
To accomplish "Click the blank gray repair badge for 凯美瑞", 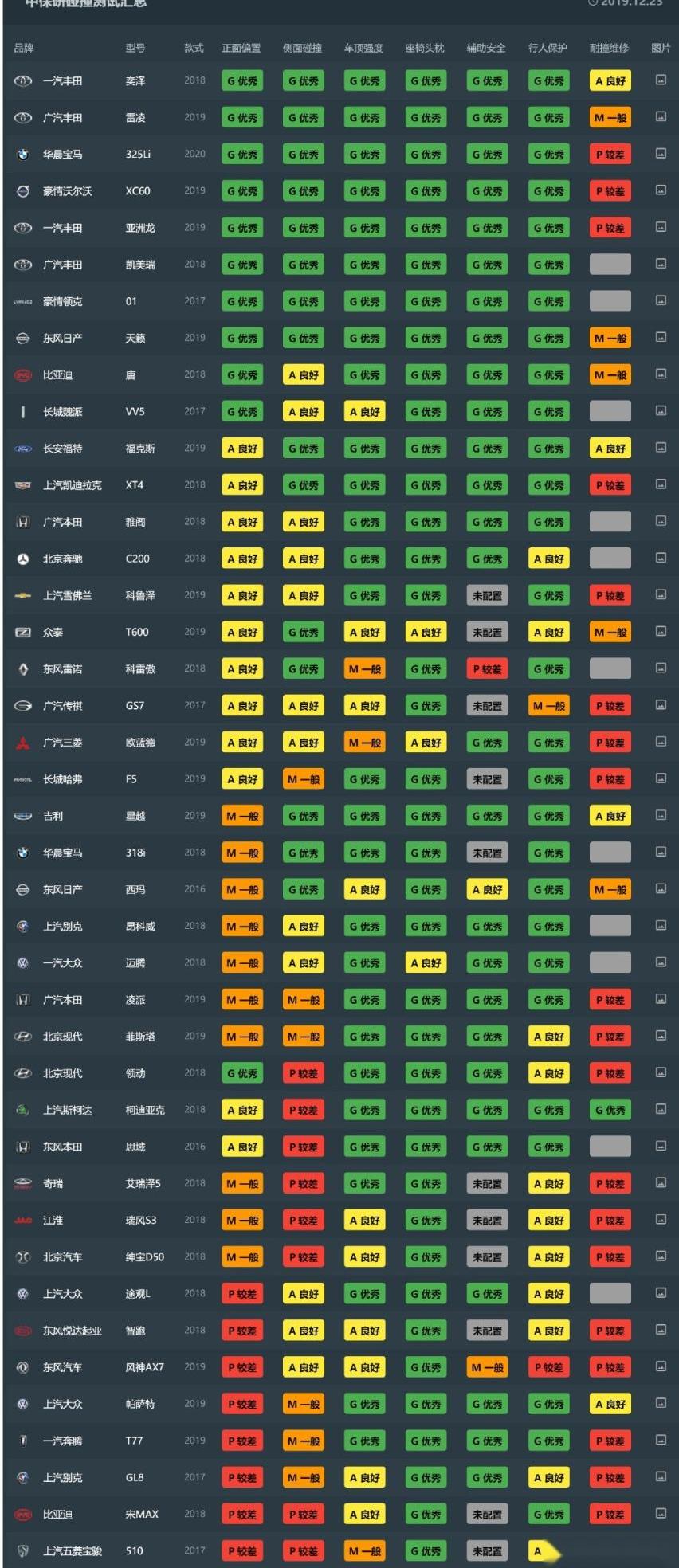I will click(610, 265).
